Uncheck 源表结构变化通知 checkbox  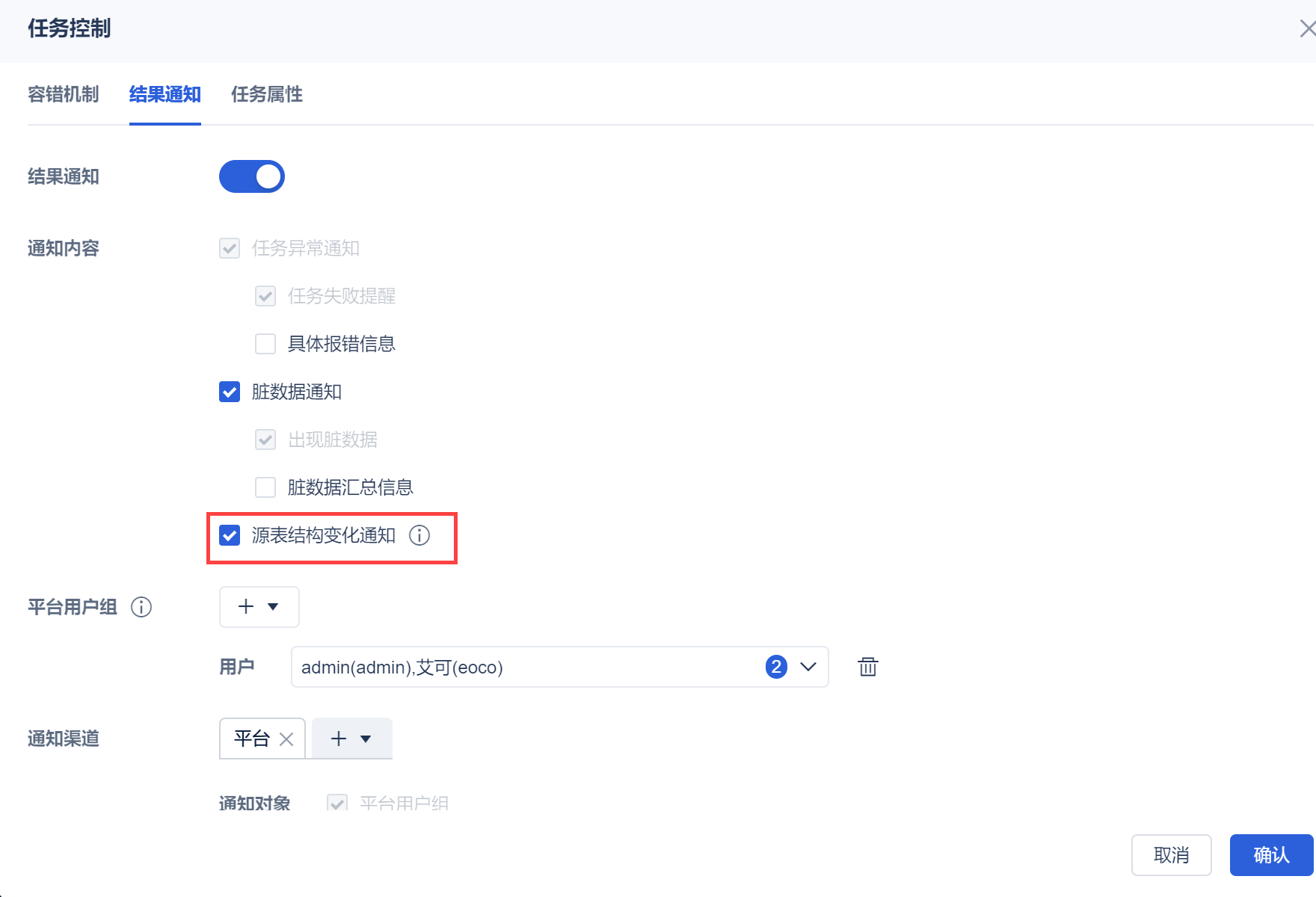click(230, 535)
